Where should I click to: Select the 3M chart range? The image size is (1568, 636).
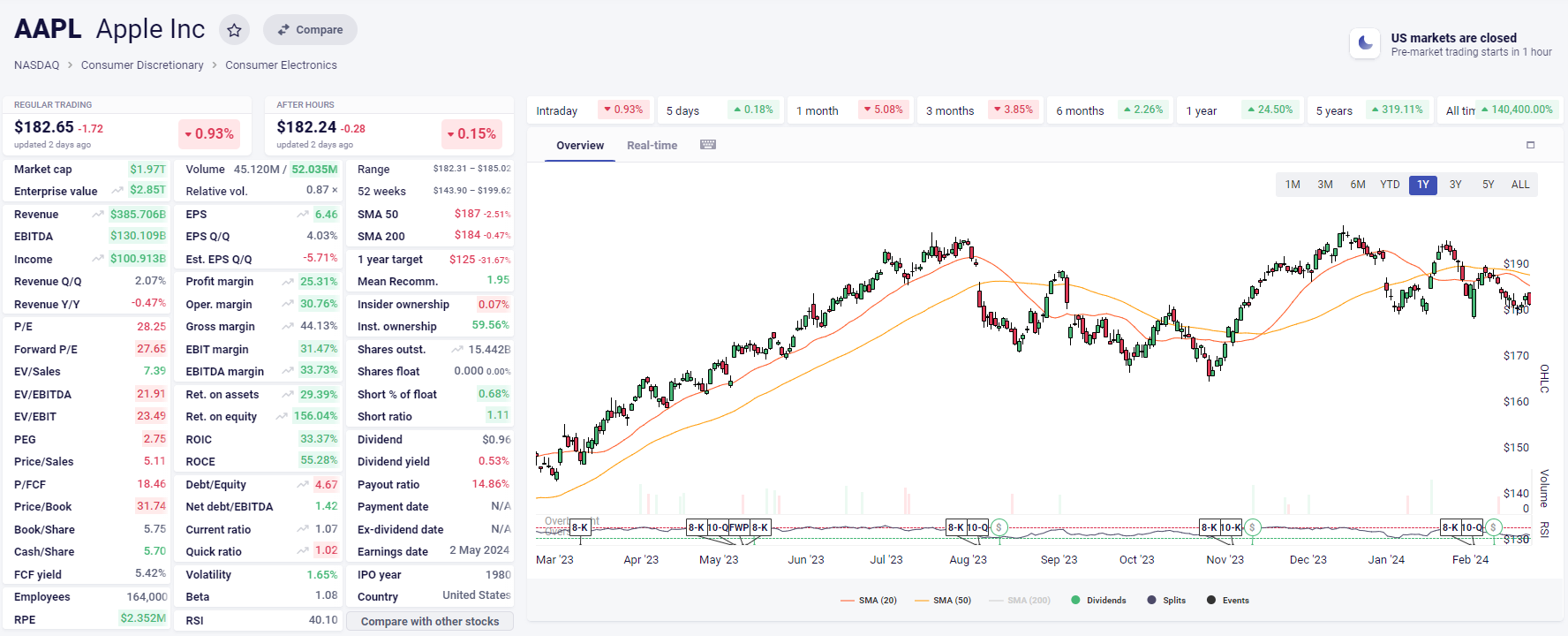(x=1325, y=185)
